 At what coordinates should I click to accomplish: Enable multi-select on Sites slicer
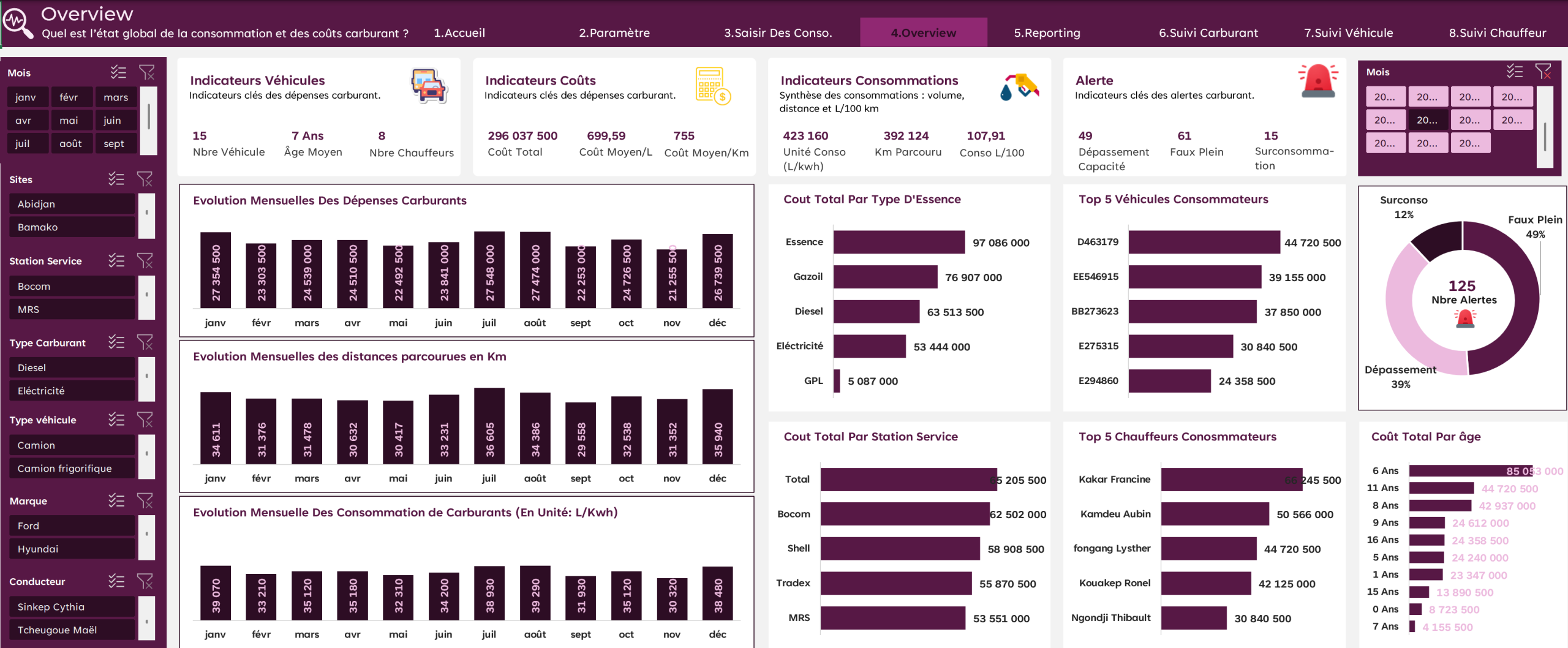tap(116, 179)
